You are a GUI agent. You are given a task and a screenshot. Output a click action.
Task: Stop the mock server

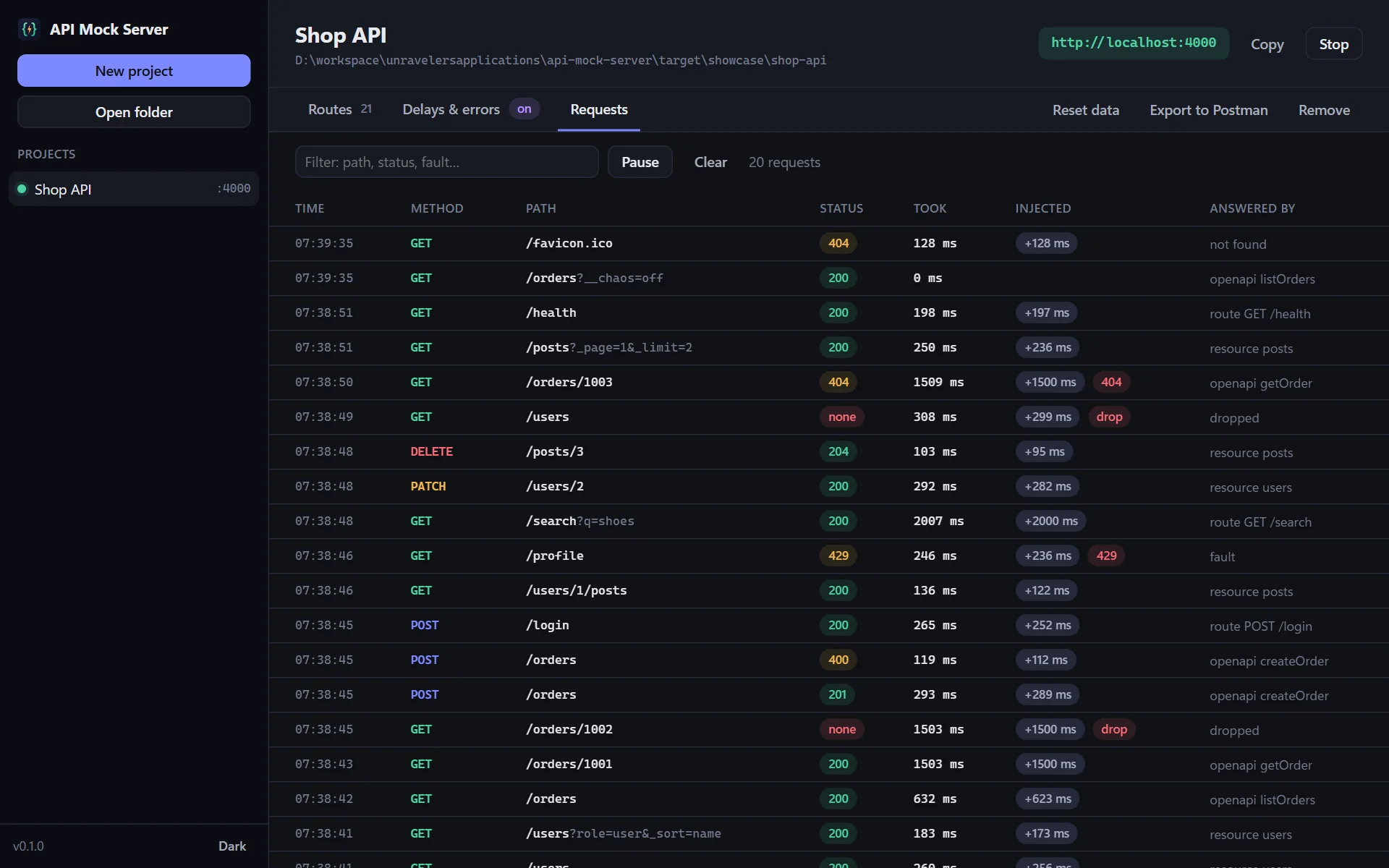(1334, 44)
